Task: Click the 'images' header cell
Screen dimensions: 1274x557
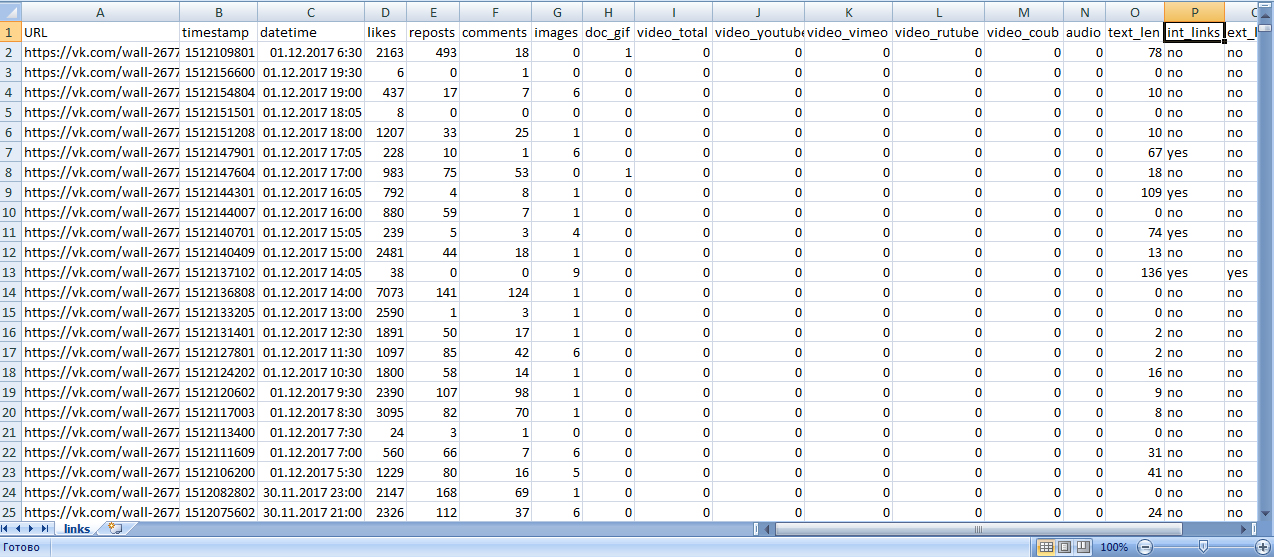Action: tap(556, 32)
